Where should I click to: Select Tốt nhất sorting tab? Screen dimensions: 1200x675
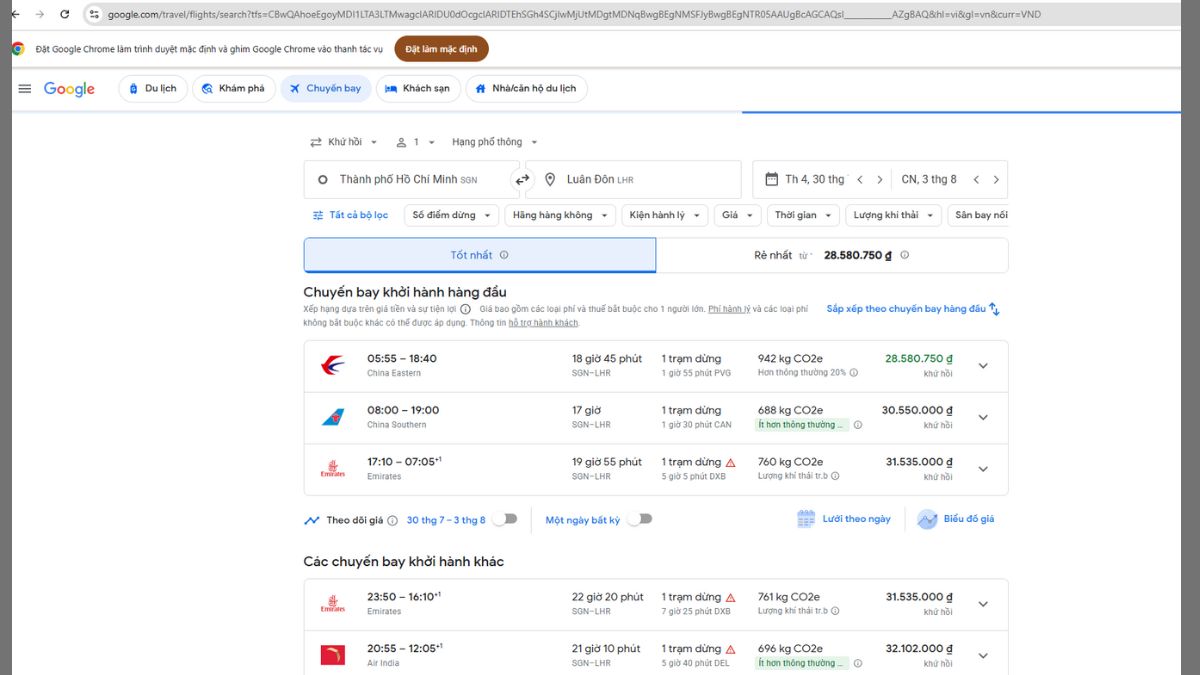480,255
